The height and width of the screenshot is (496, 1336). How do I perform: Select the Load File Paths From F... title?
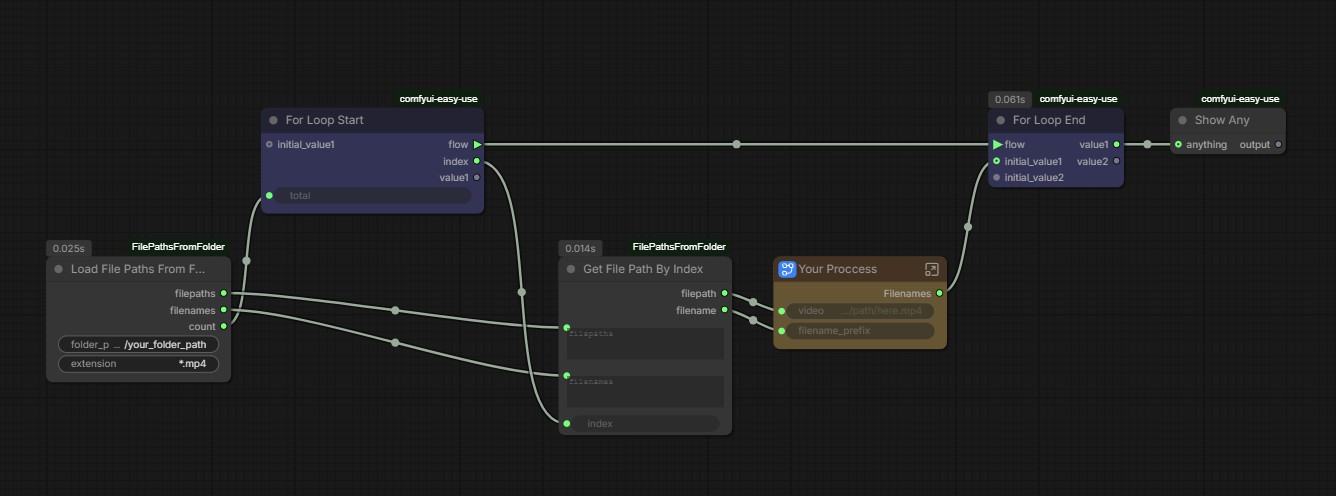138,269
